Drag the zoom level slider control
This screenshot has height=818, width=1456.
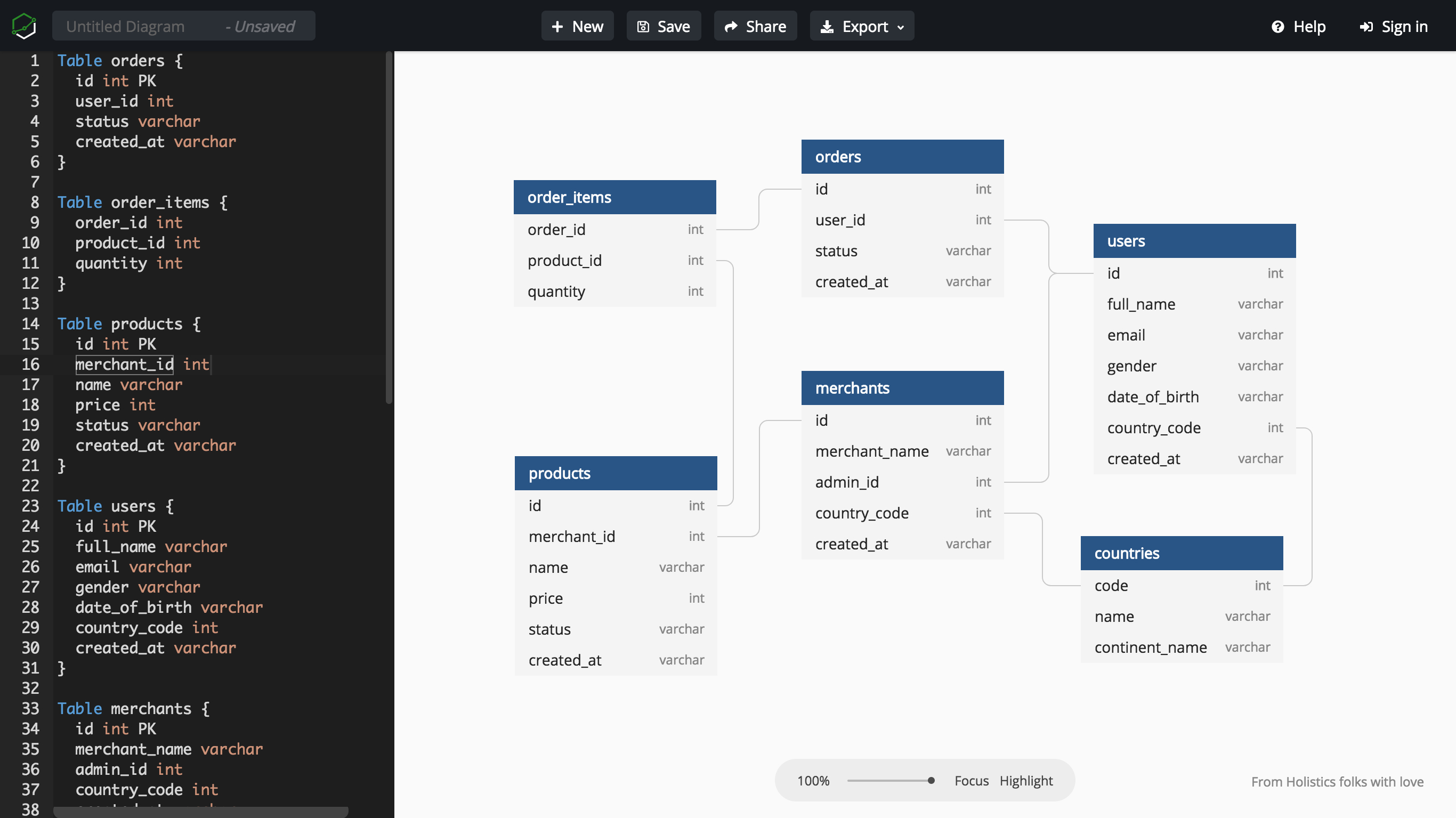coord(929,780)
